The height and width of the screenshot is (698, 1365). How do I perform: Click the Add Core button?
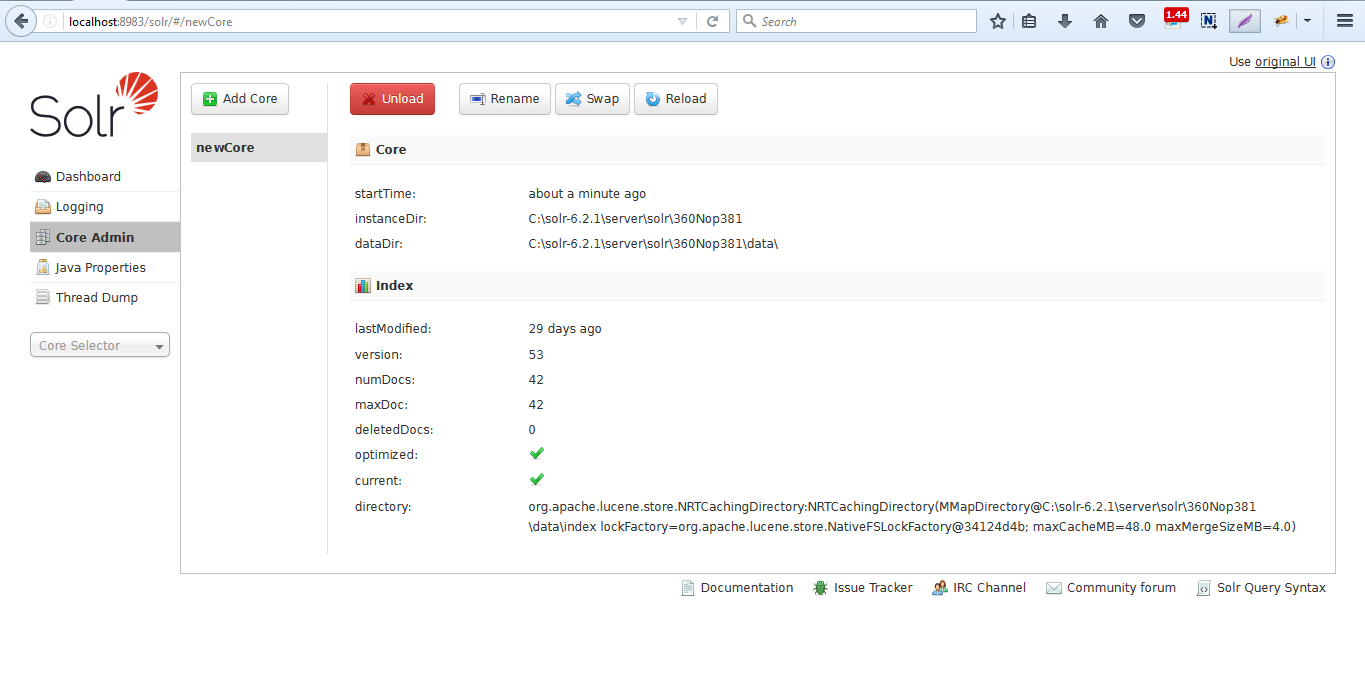pos(240,99)
